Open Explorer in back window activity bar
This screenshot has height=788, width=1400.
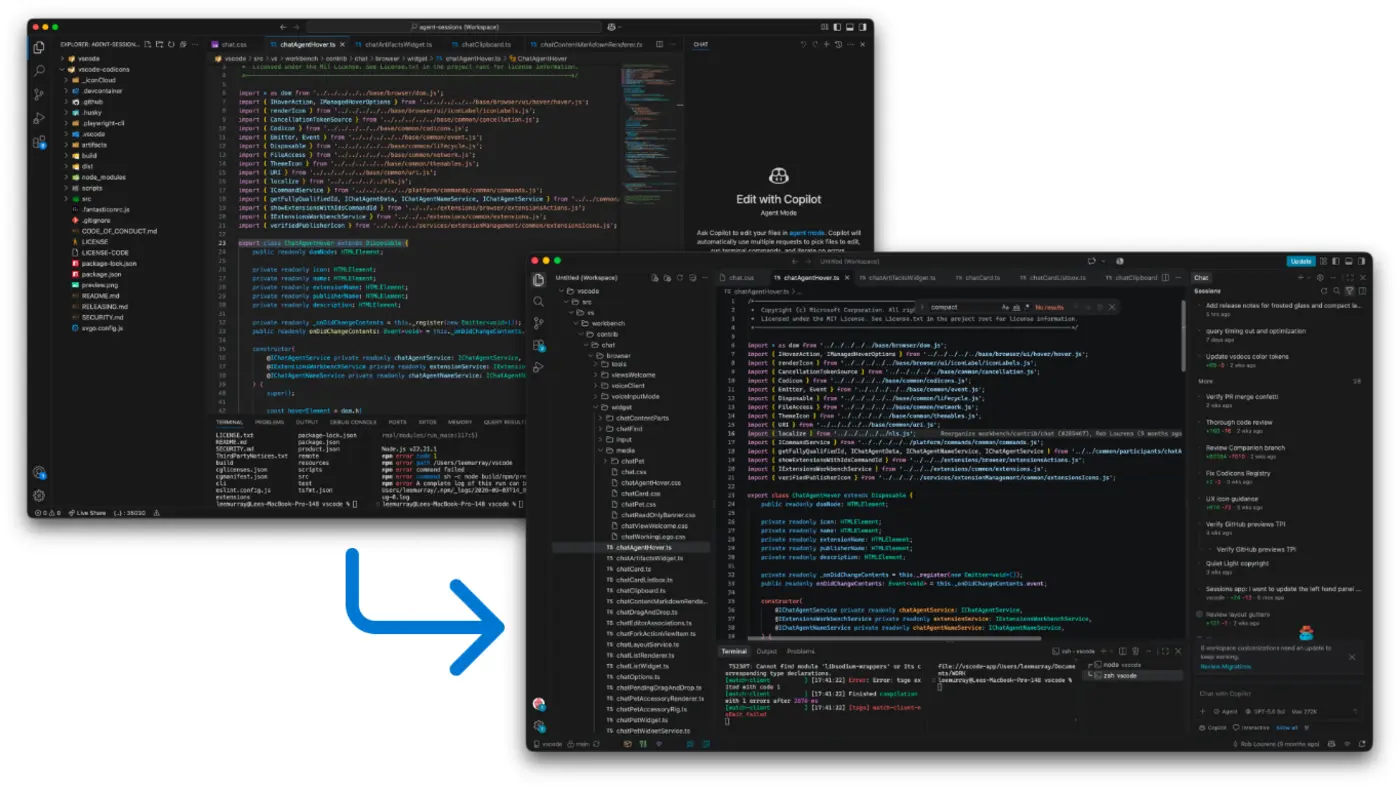pyautogui.click(x=39, y=47)
